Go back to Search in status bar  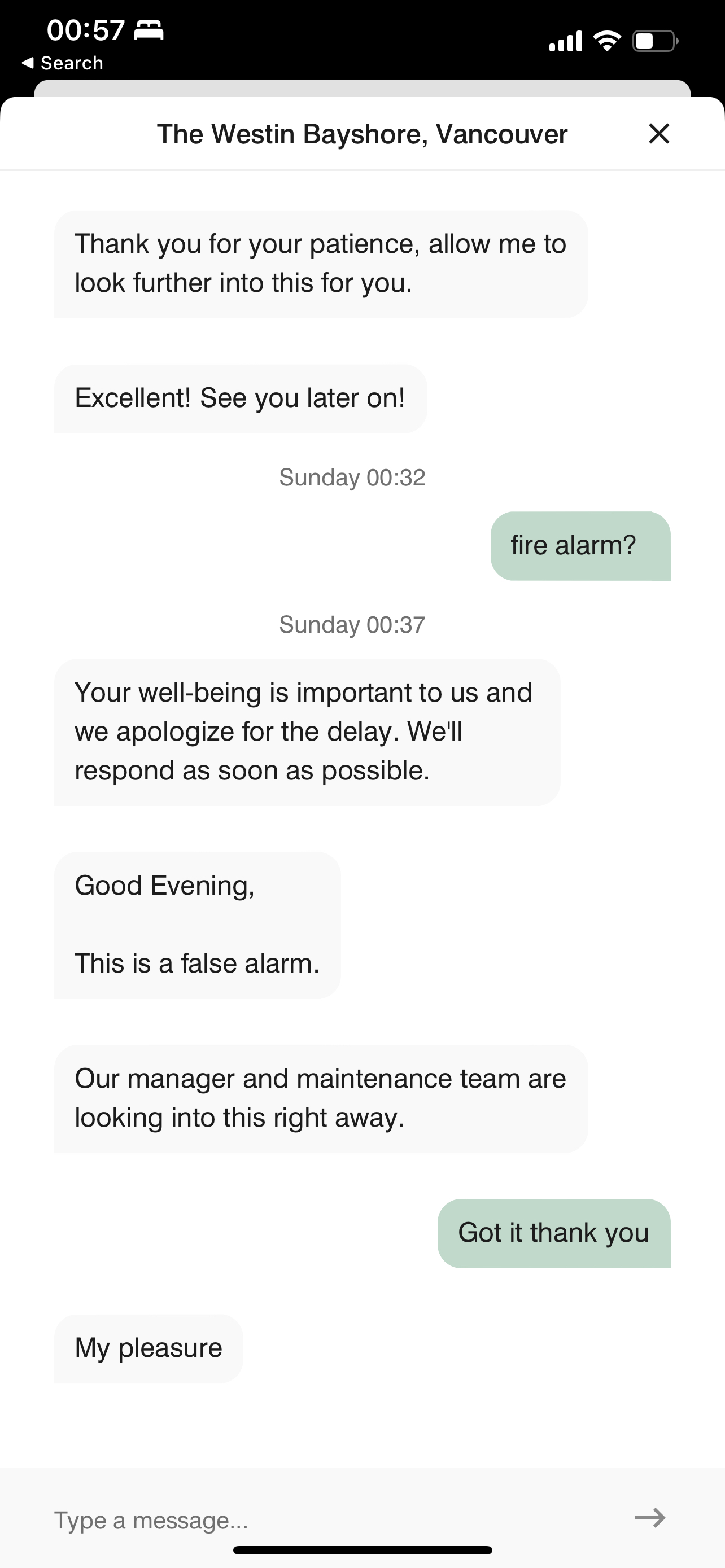[63, 63]
